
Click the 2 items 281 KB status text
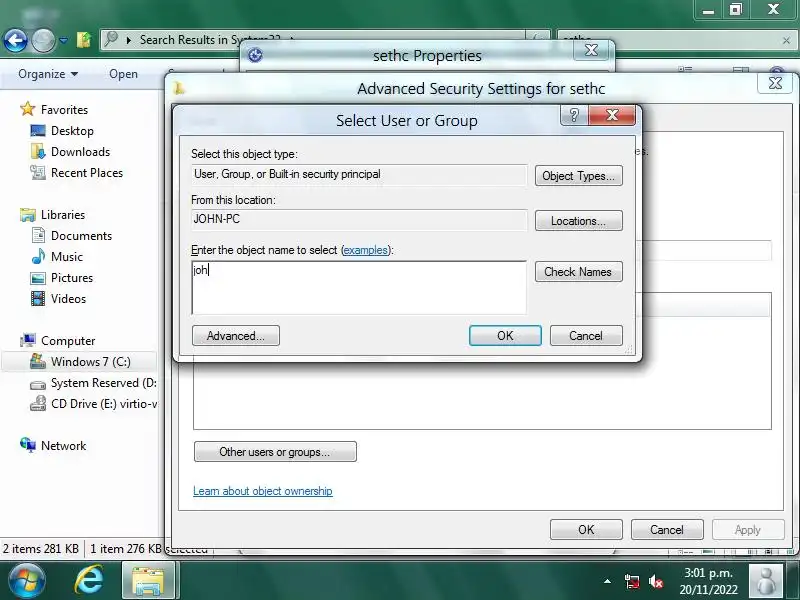(x=41, y=549)
